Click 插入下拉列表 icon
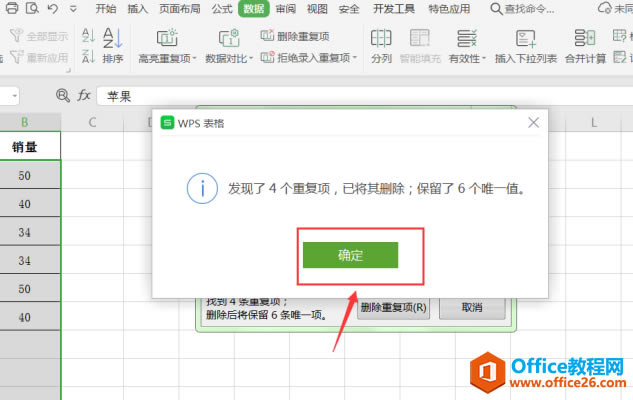633x400 pixels. coord(526,46)
